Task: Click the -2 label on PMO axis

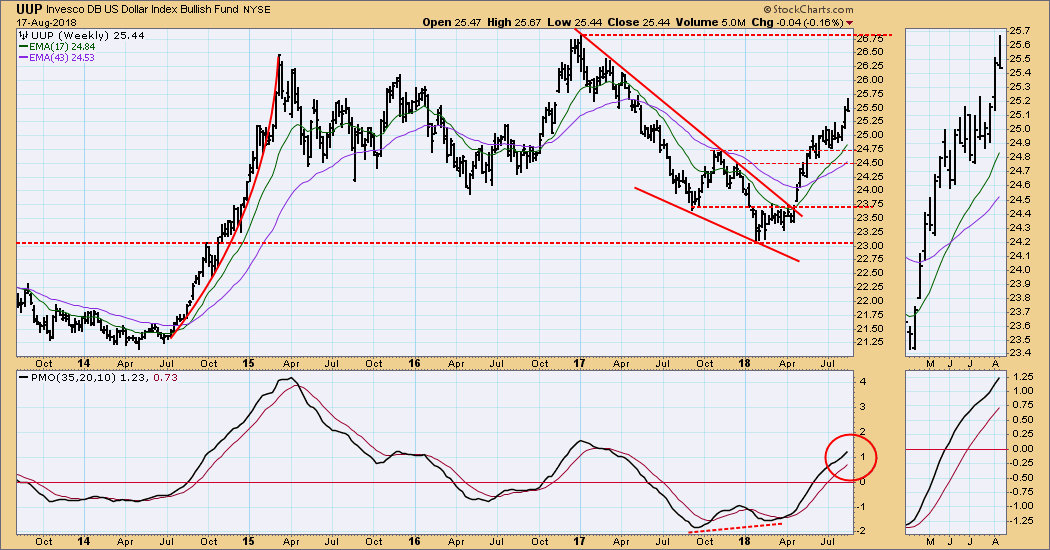Action: pos(861,531)
